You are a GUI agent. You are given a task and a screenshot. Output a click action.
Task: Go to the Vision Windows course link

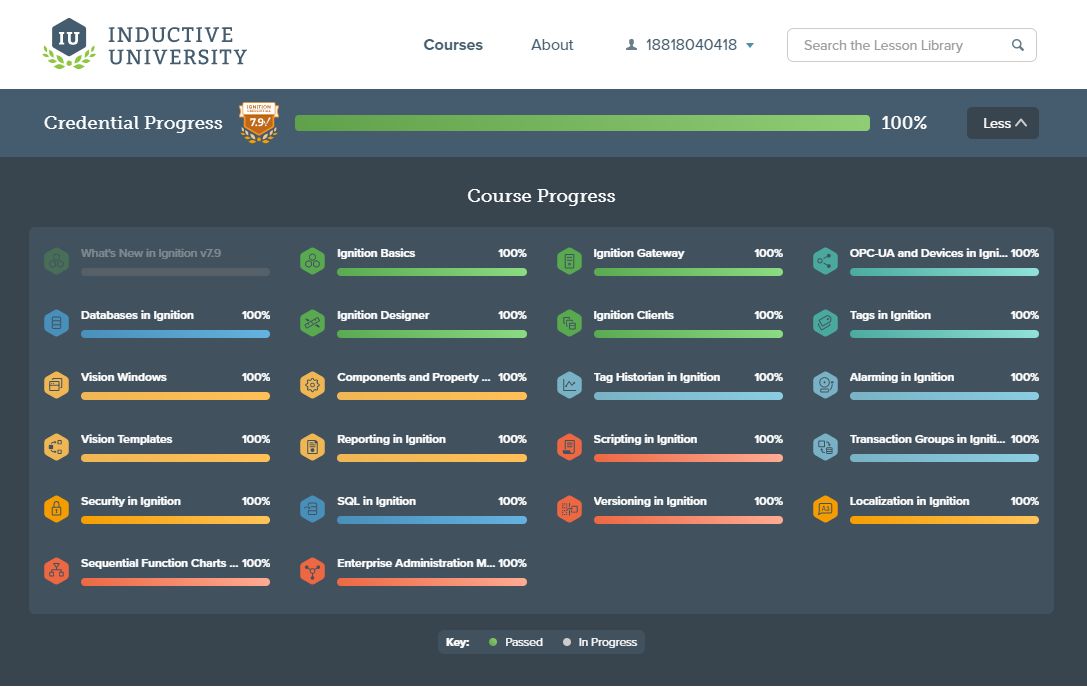pos(123,377)
